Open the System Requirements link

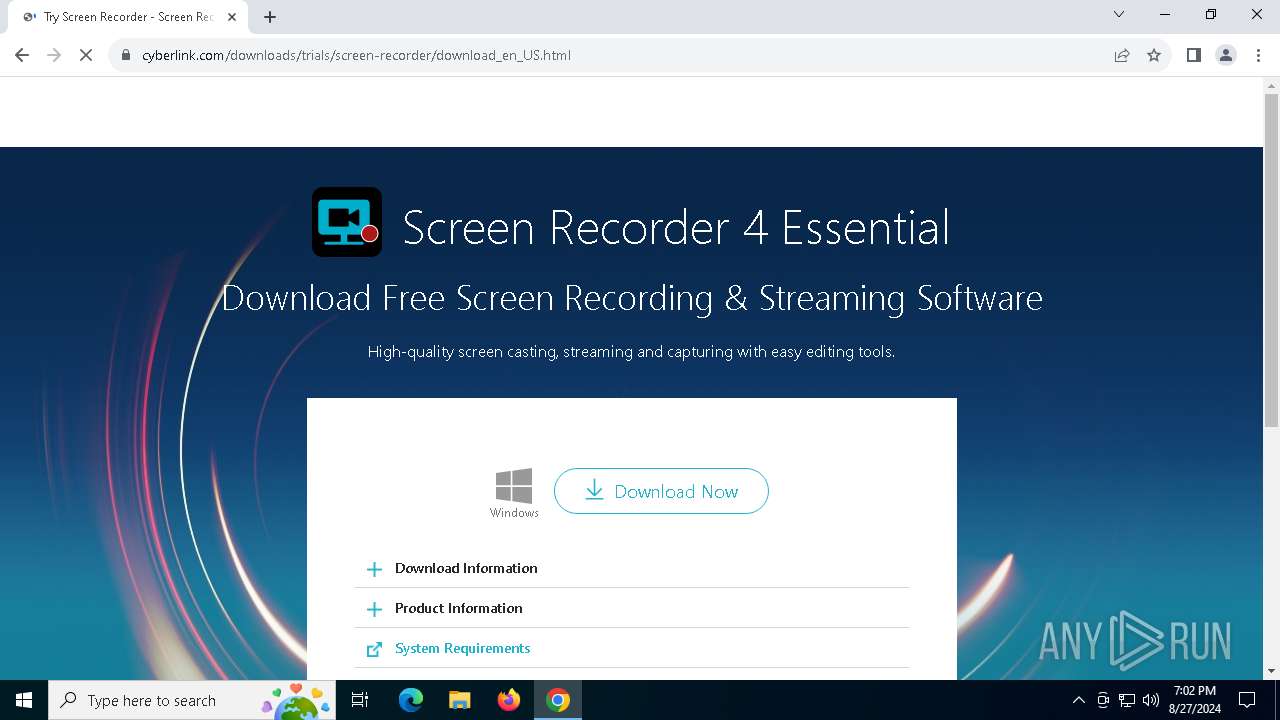462,648
